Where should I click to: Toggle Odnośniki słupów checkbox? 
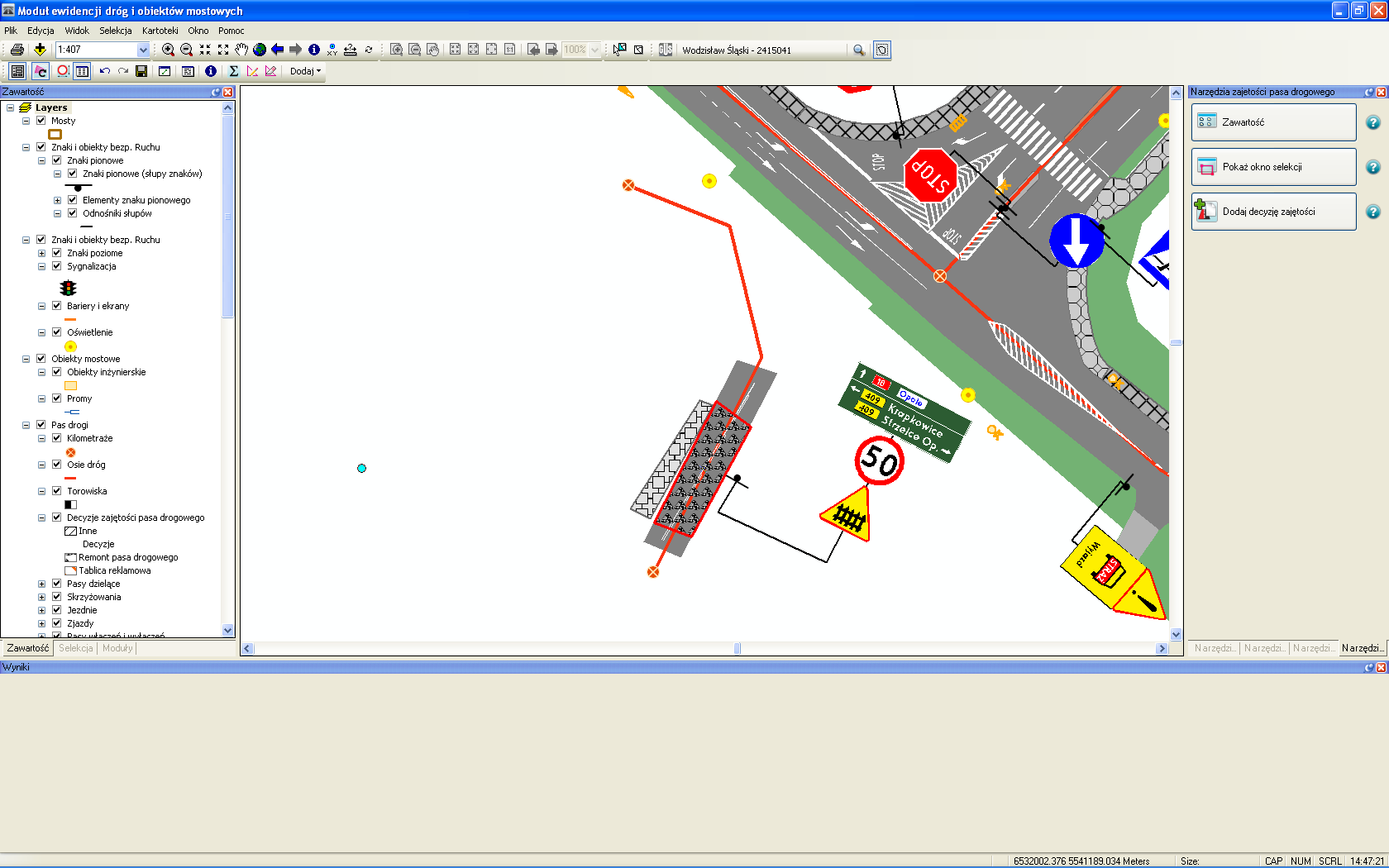click(72, 213)
